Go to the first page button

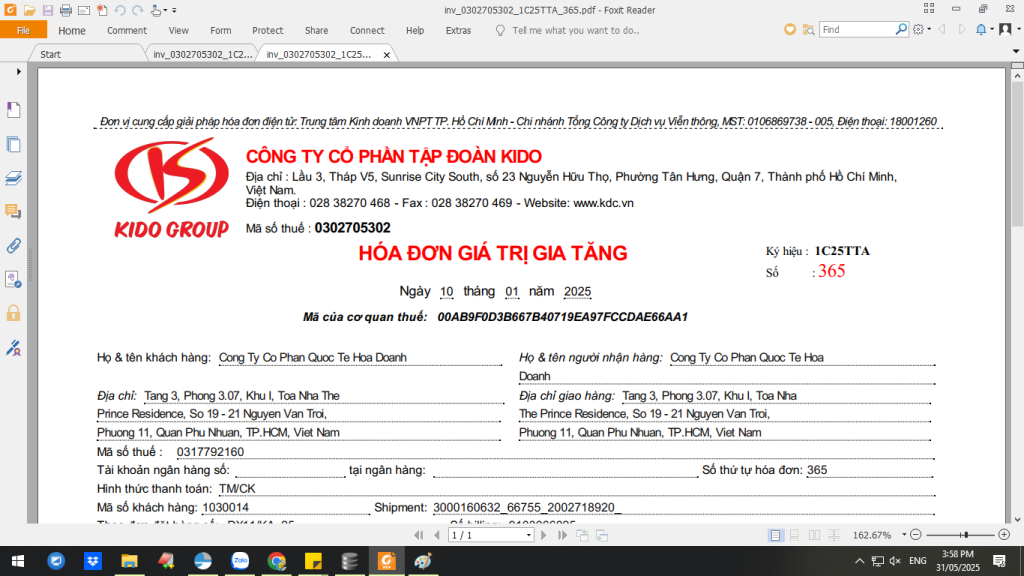pyautogui.click(x=419, y=535)
